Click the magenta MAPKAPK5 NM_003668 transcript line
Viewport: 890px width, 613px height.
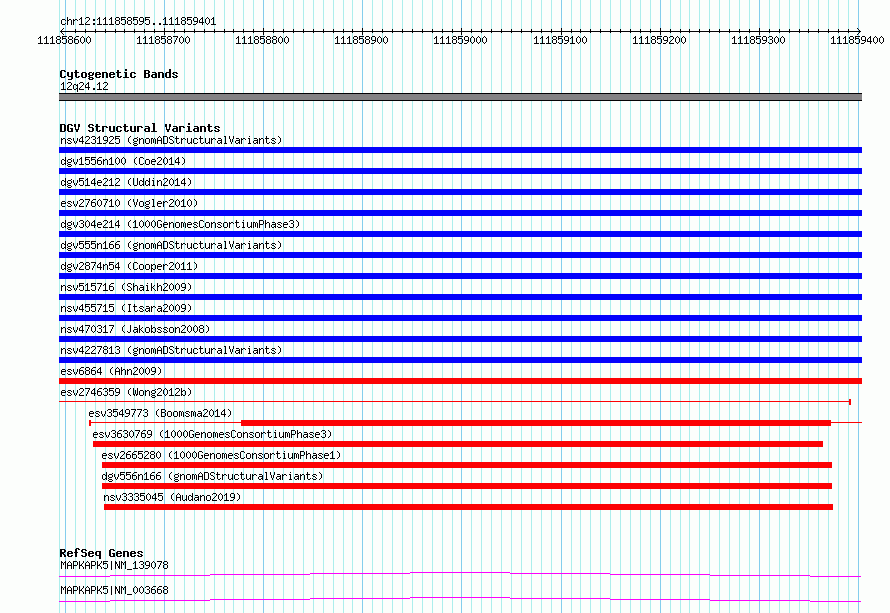pyautogui.click(x=460, y=599)
